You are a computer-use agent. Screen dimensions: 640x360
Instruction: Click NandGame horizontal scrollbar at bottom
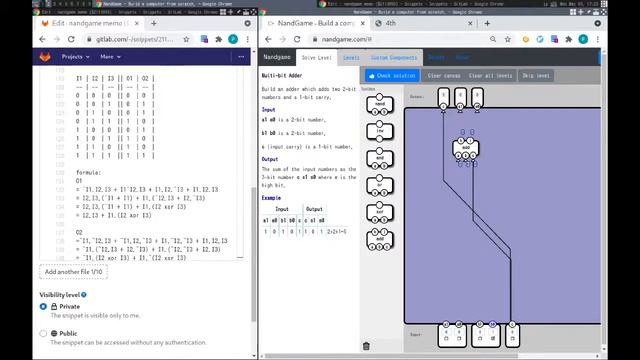point(392,356)
